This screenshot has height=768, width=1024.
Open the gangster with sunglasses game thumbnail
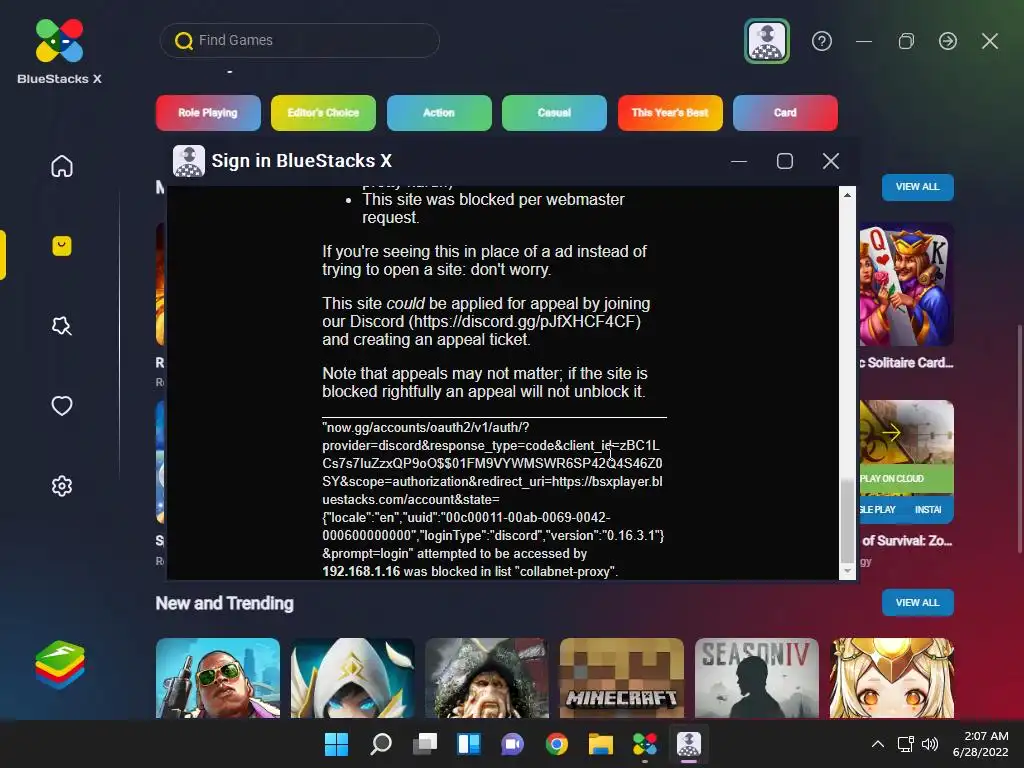(x=218, y=679)
